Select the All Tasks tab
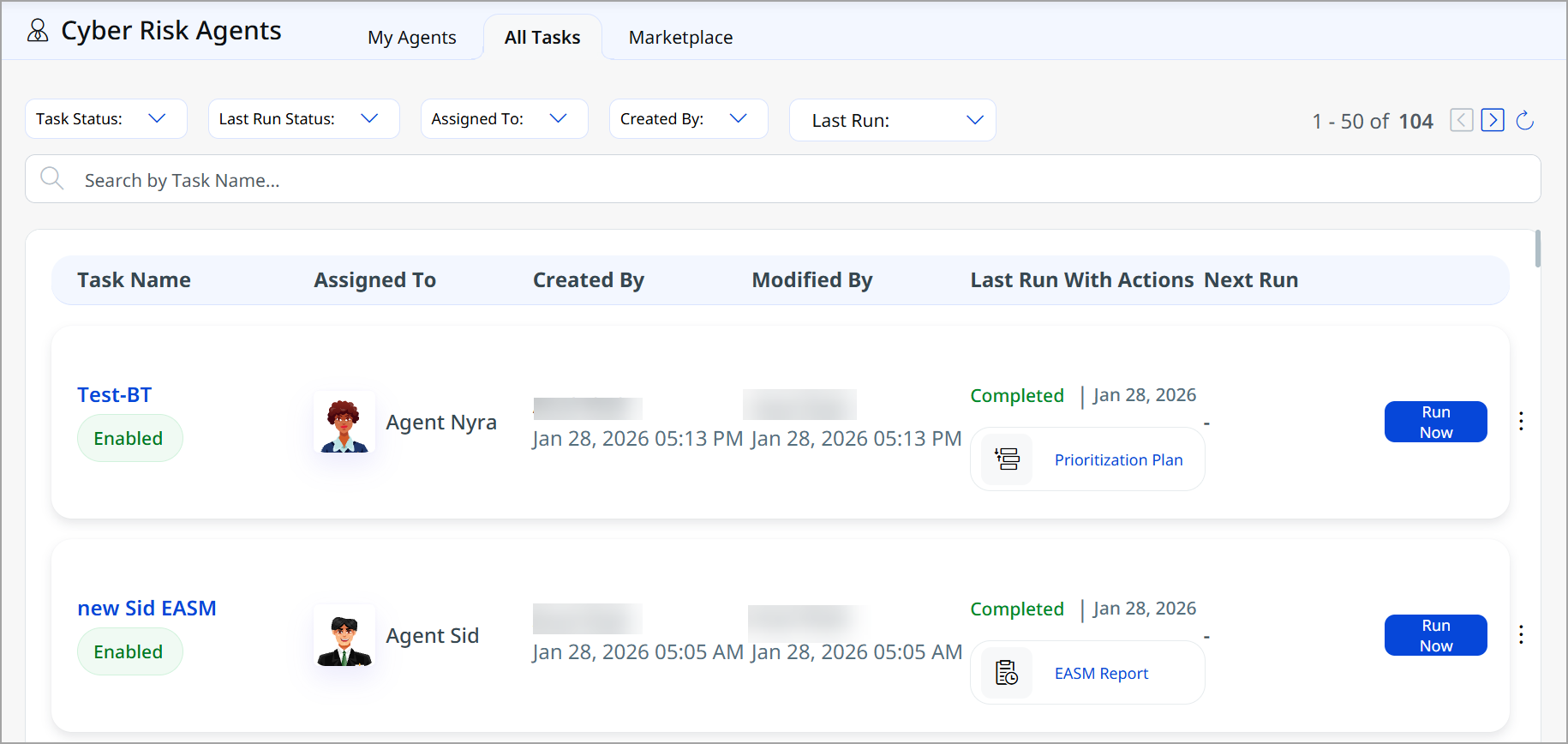1568x744 pixels. (542, 38)
